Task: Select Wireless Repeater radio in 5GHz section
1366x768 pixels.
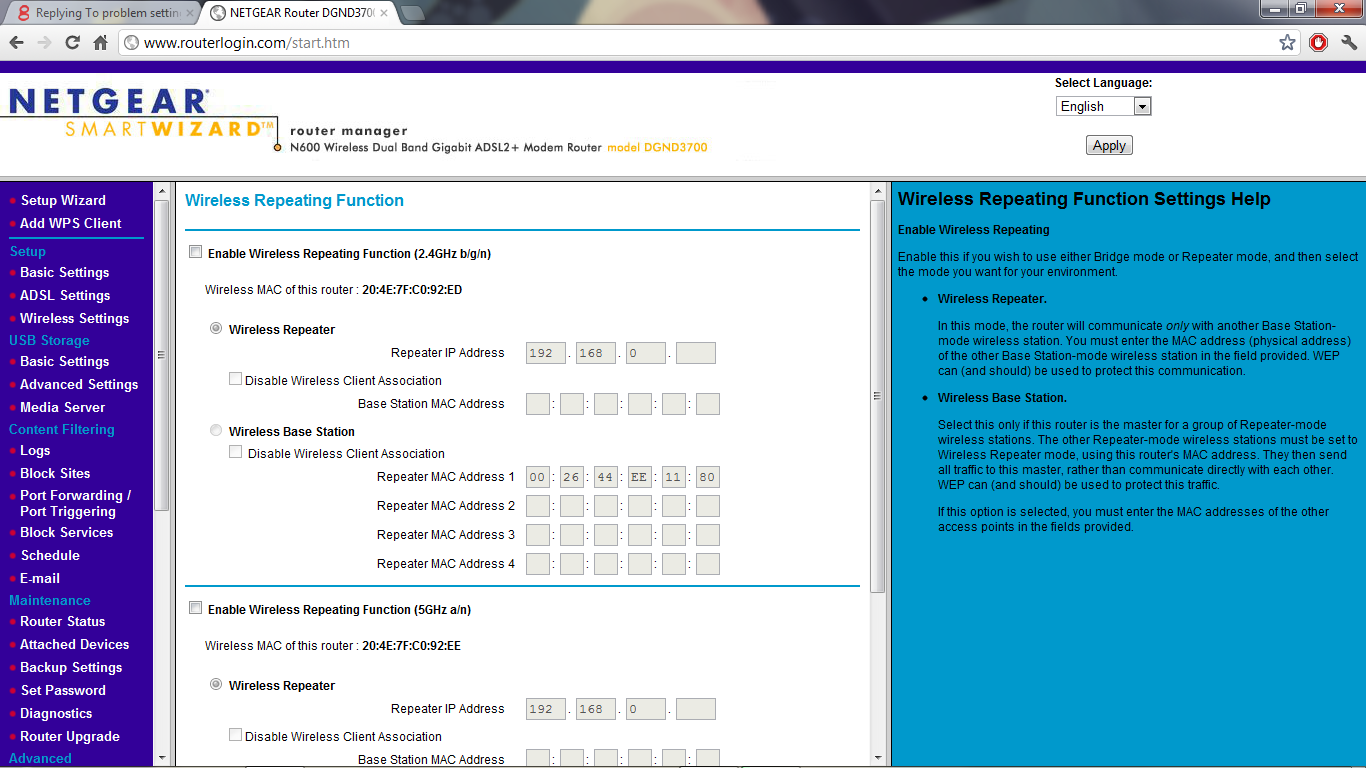Action: coord(216,684)
